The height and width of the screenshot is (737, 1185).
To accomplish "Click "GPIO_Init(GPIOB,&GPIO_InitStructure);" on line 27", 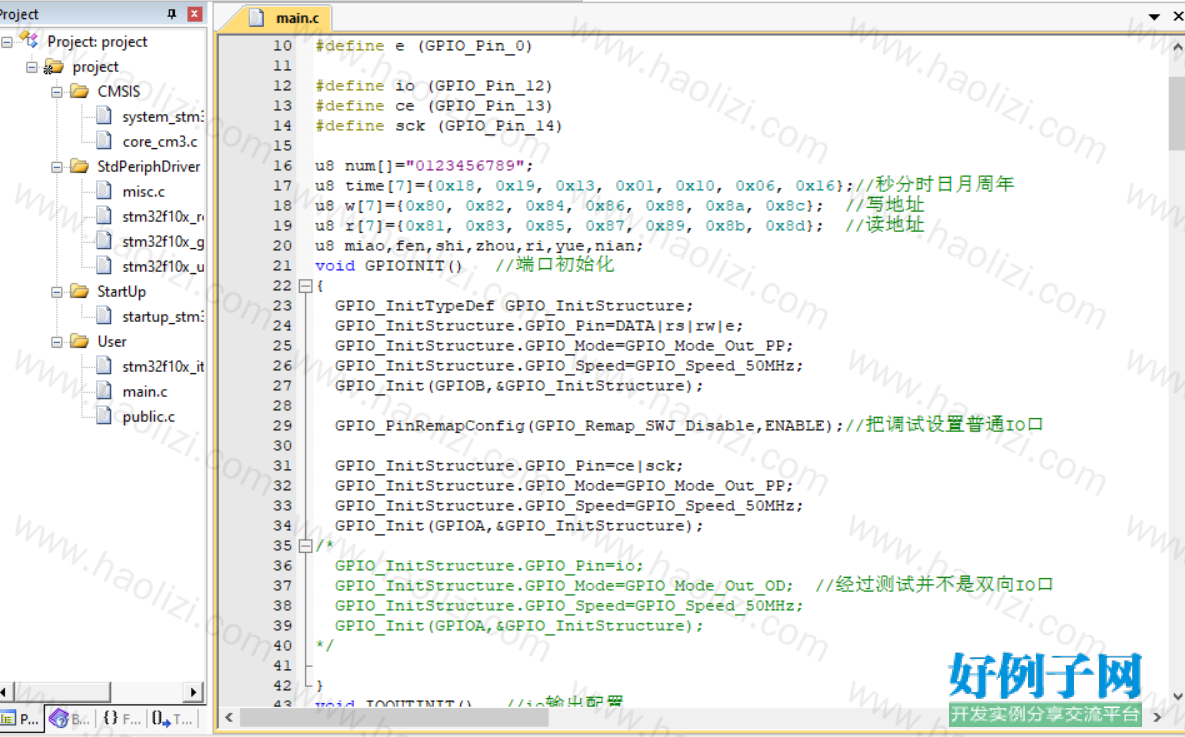I will tap(518, 386).
